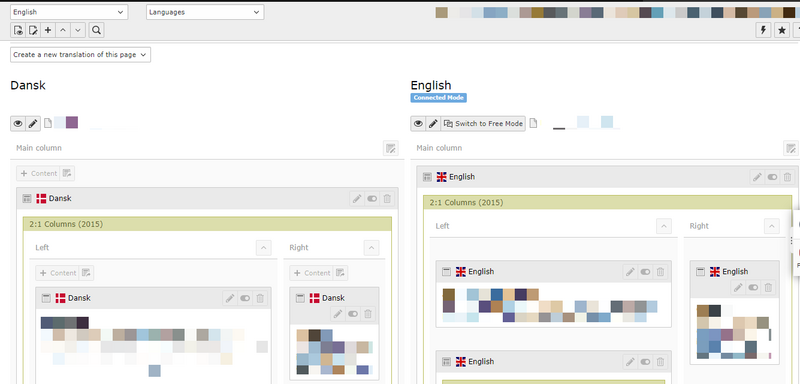Edit the Dansk Main column contents
Screen dimensions: 800x384
[x=391, y=148]
